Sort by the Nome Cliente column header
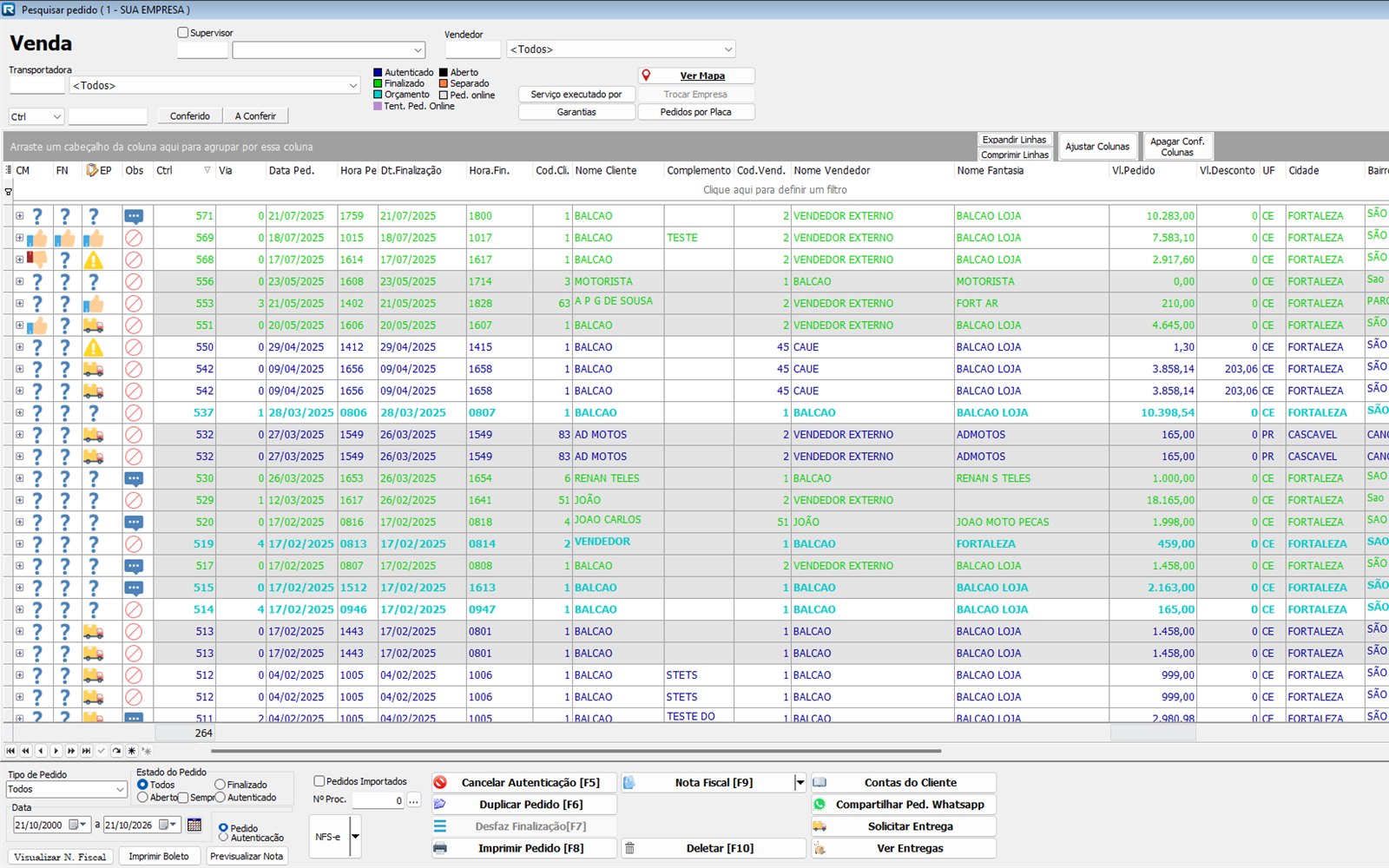This screenshot has width=1389, height=868. tap(606, 170)
